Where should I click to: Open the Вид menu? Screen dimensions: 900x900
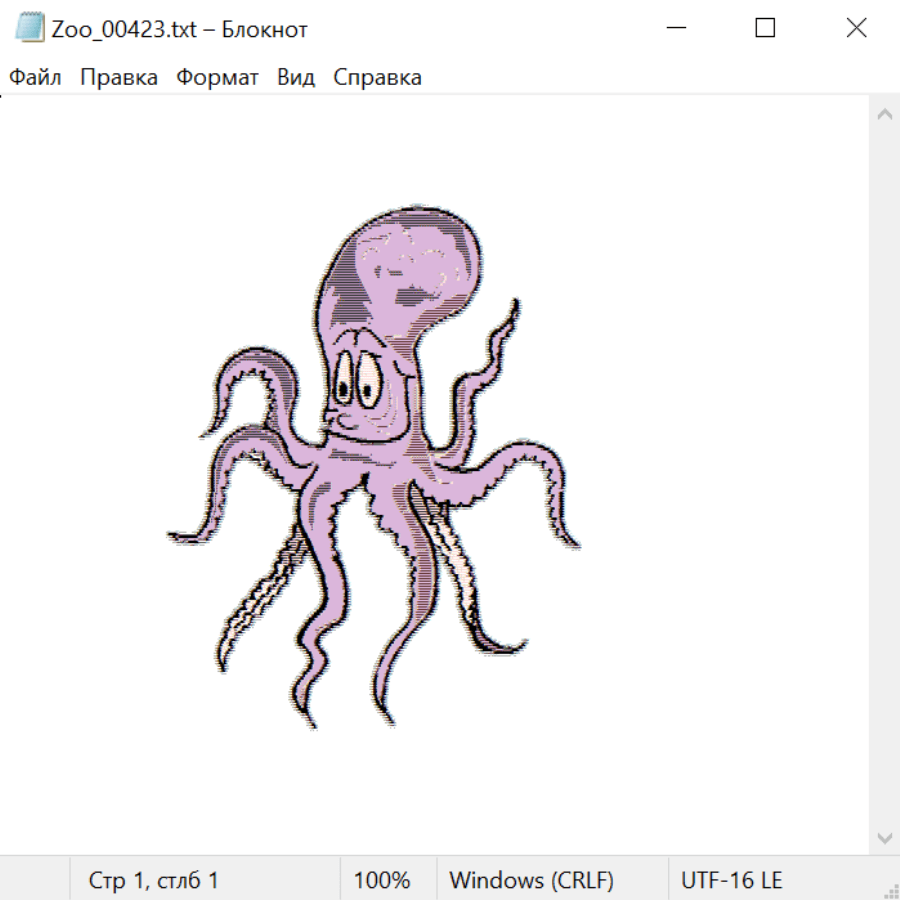295,77
